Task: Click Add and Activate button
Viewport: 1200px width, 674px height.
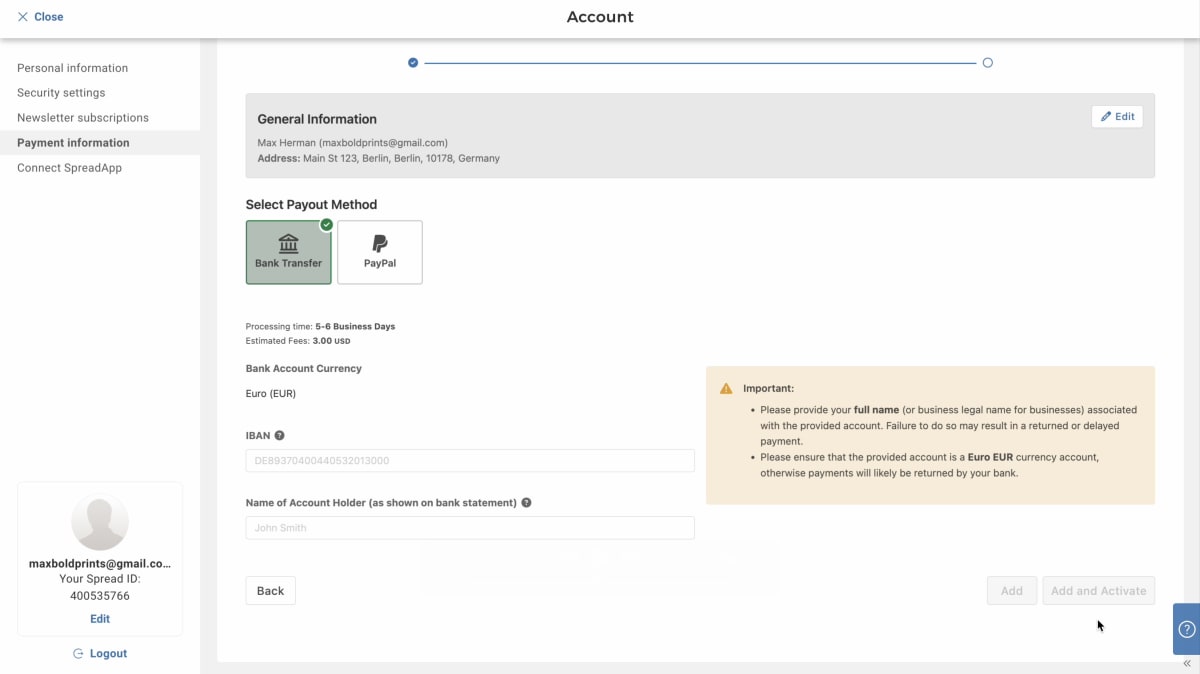Action: click(x=1098, y=591)
